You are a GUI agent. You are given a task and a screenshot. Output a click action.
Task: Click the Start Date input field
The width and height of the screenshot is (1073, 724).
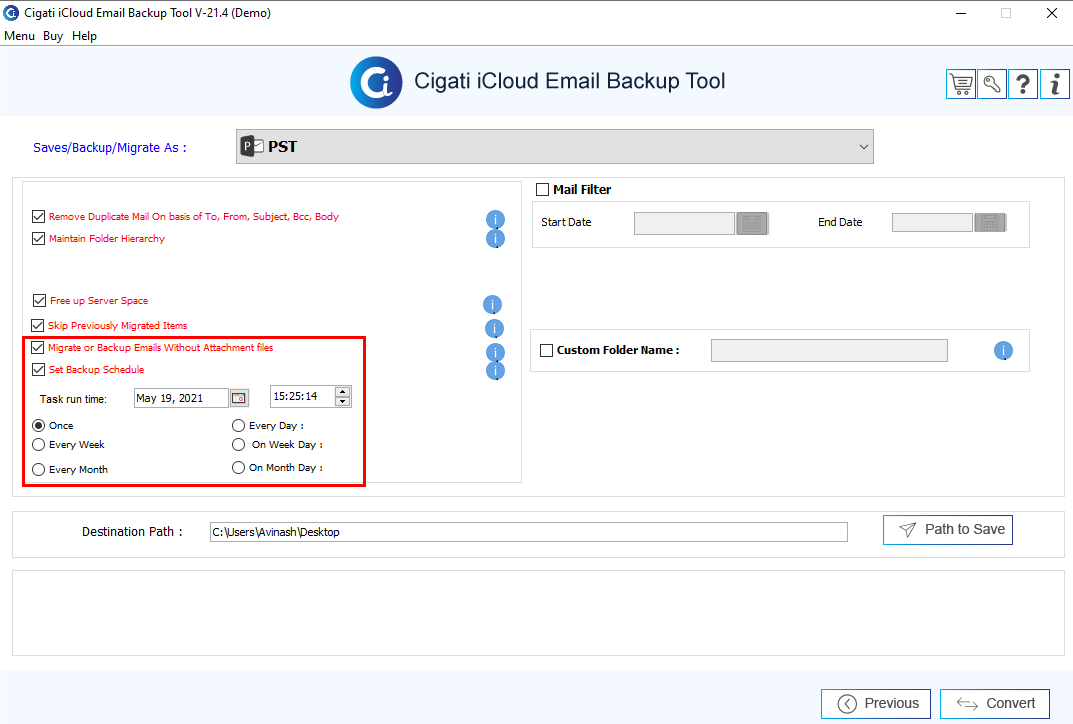click(684, 223)
